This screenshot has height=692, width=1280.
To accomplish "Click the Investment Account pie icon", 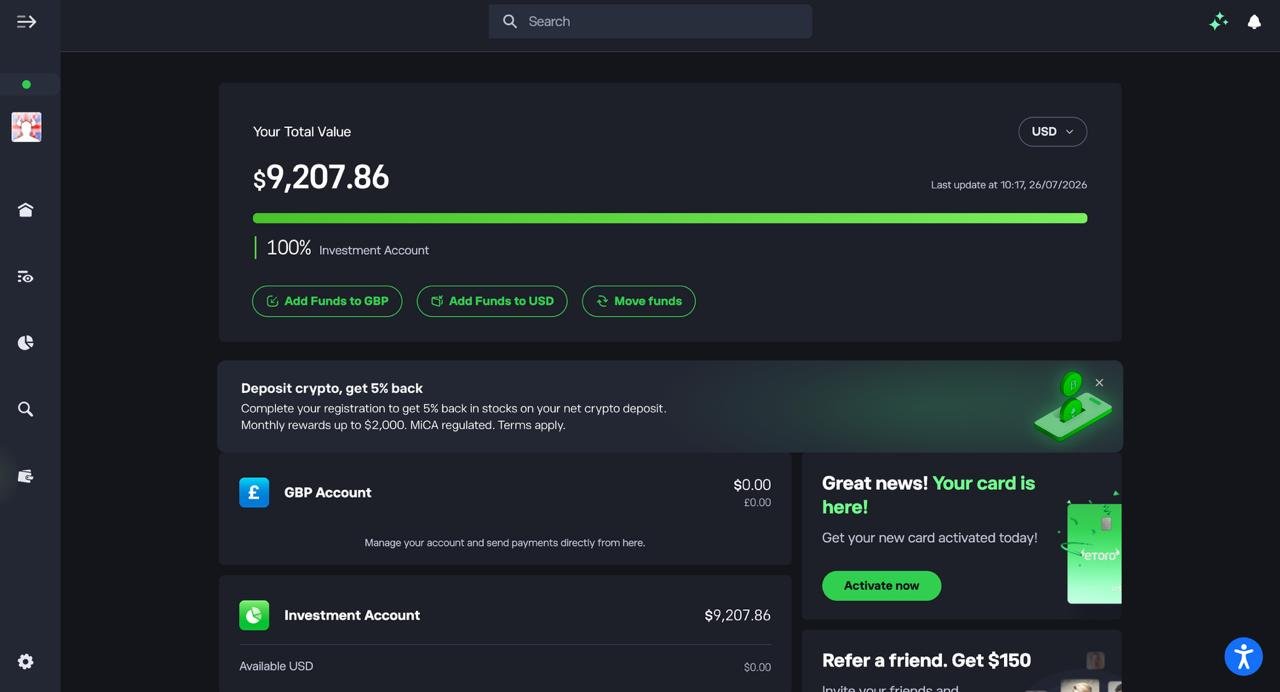I will point(254,615).
